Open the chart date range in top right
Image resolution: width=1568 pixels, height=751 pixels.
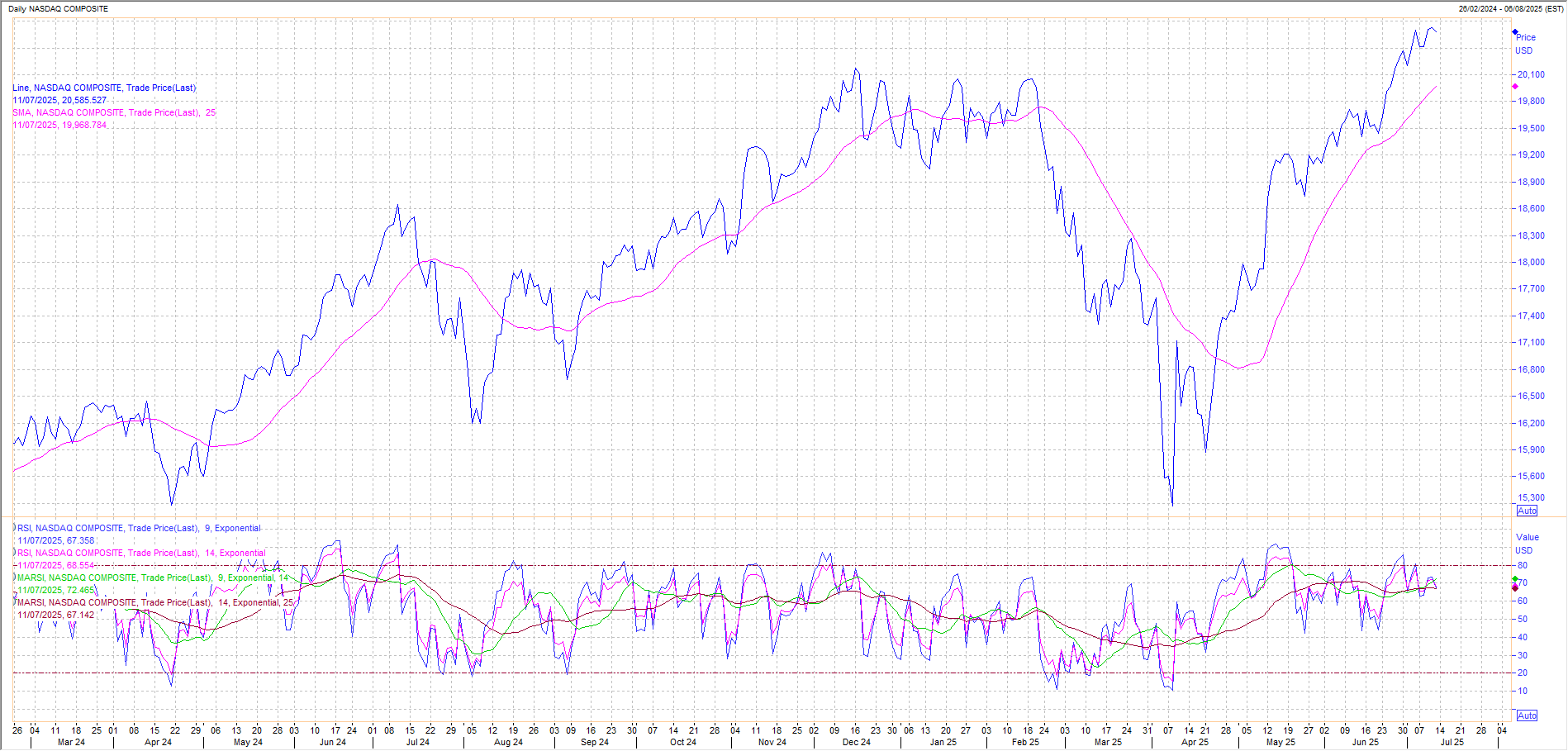pyautogui.click(x=1511, y=8)
